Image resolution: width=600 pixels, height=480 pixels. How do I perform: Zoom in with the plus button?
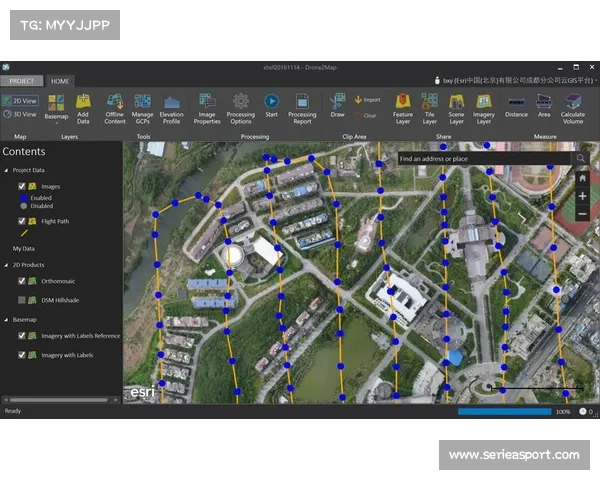pyautogui.click(x=582, y=196)
